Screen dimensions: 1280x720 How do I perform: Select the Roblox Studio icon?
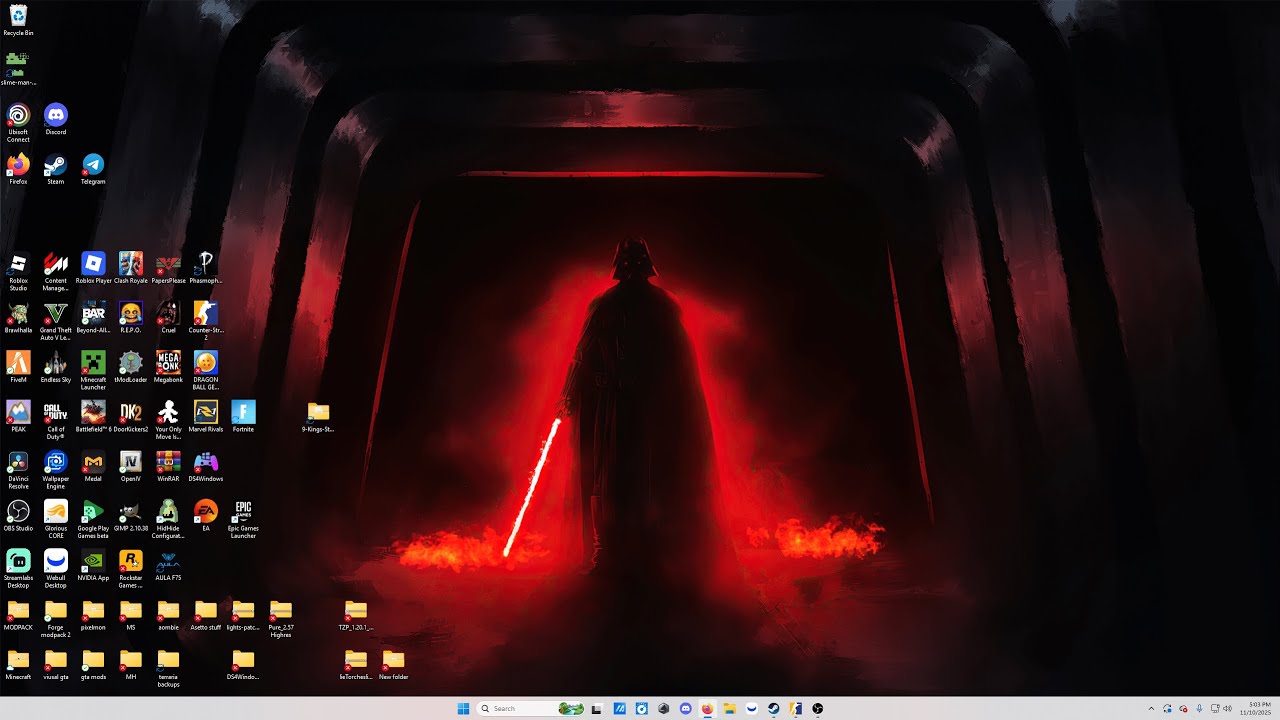click(x=18, y=272)
